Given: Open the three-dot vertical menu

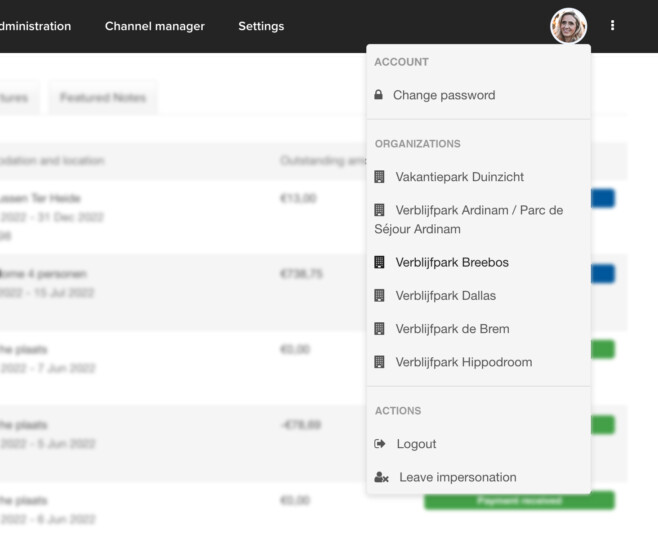Looking at the screenshot, I should [613, 26].
